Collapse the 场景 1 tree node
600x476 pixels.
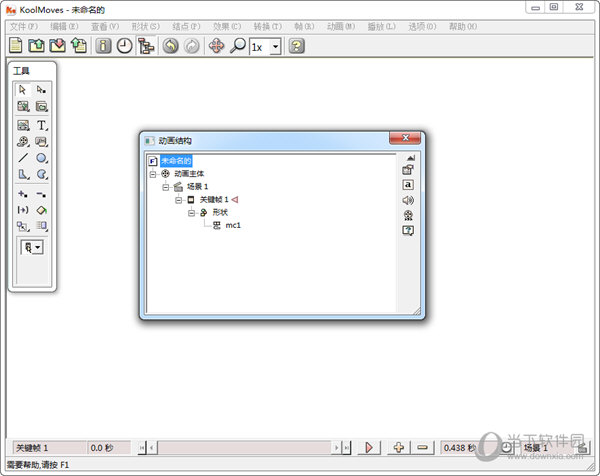tap(166, 187)
